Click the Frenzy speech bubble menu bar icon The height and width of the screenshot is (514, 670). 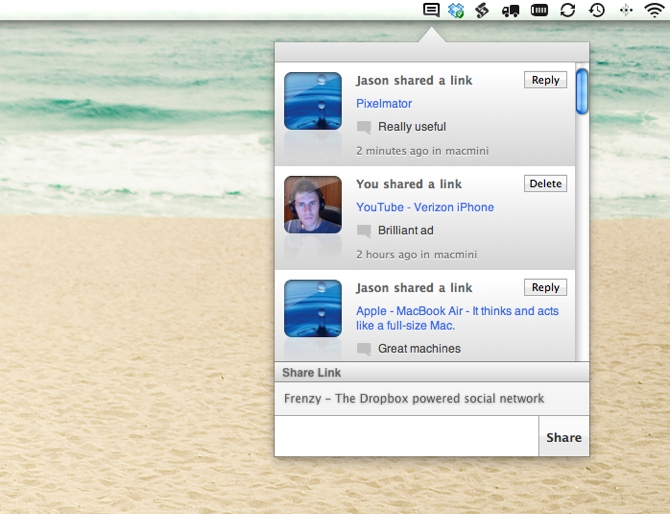click(x=431, y=10)
